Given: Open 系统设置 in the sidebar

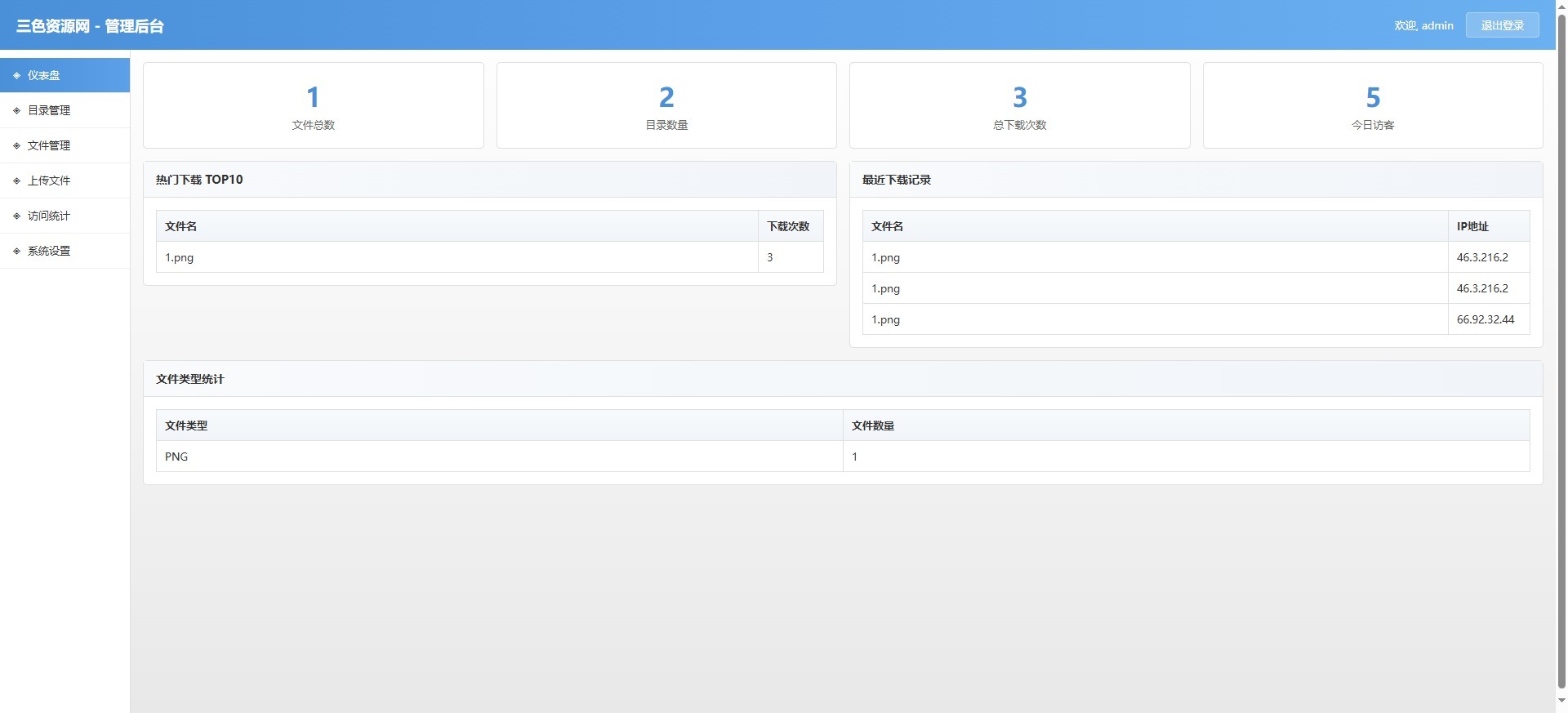Looking at the screenshot, I should pos(49,251).
